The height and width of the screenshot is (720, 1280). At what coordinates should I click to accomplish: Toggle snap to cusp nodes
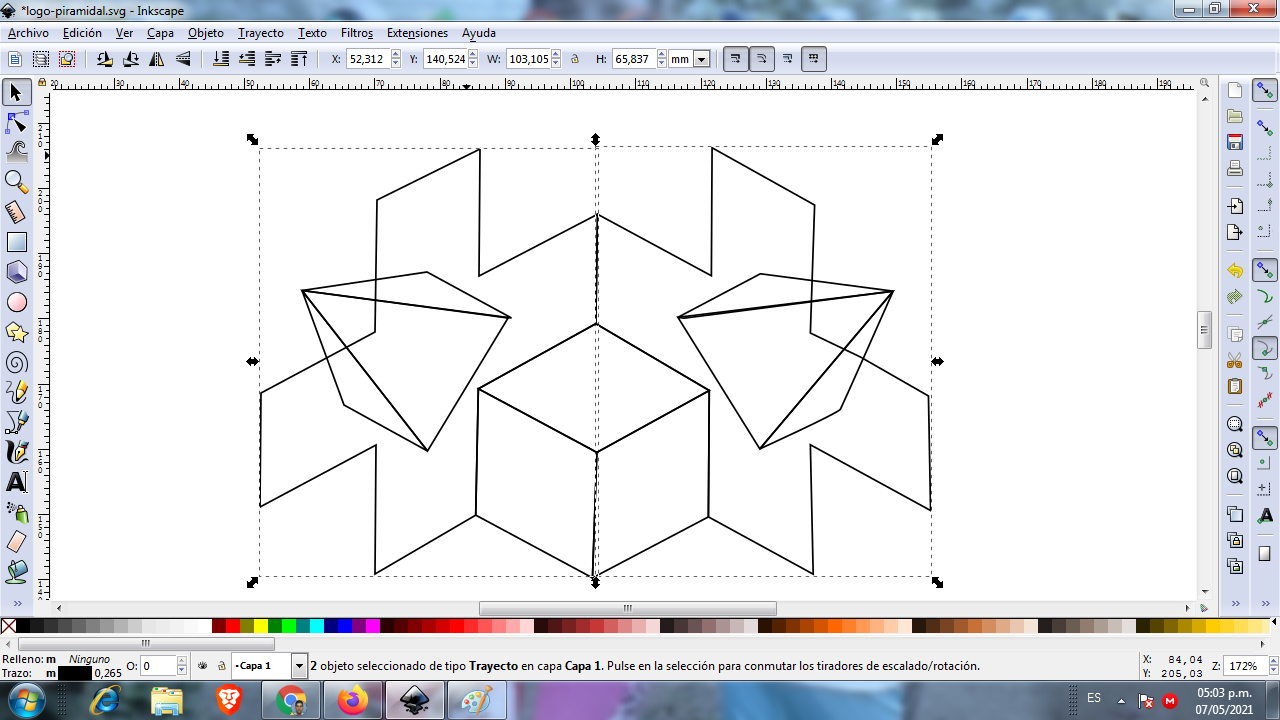1265,349
